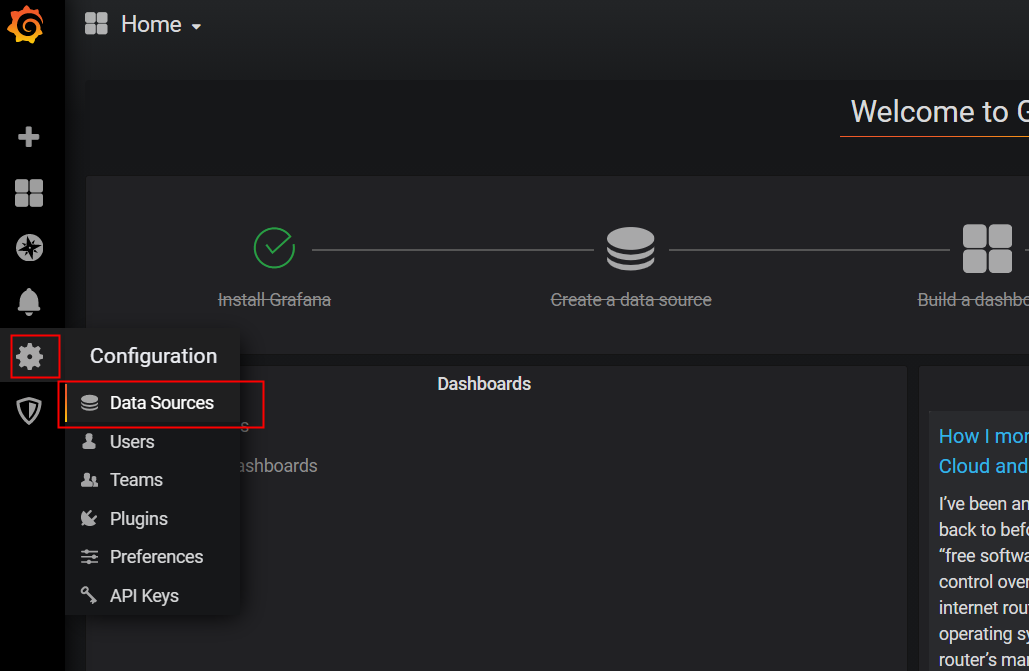This screenshot has height=671, width=1029.
Task: Open the Alerting bell icon
Action: (29, 301)
